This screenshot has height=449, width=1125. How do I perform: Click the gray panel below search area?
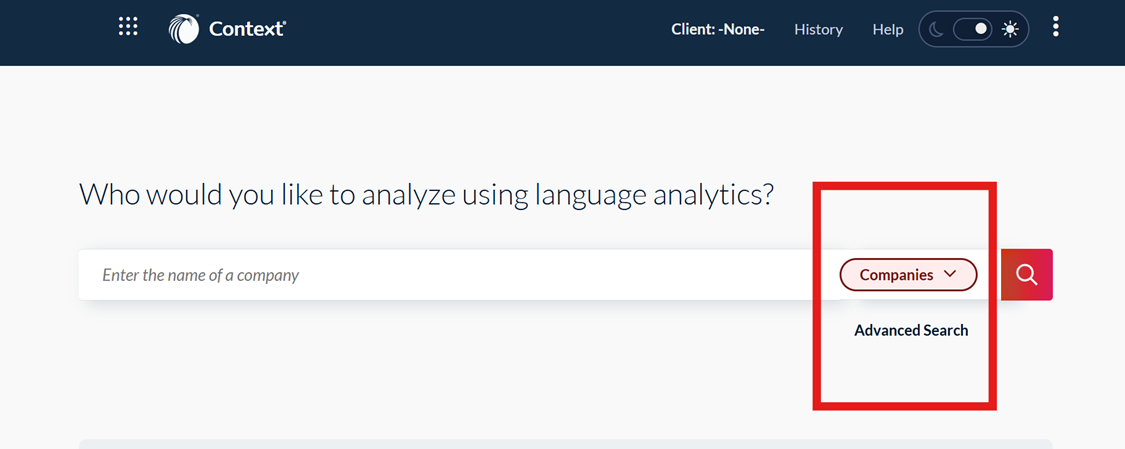pyautogui.click(x=565, y=443)
